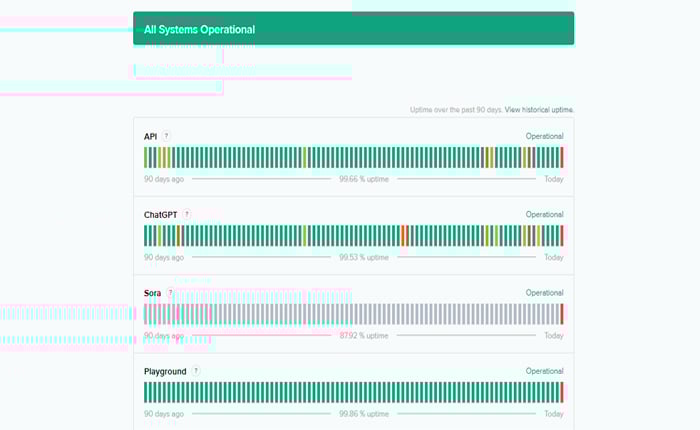Screen dimensions: 700x430
Task: Click the API help question mark icon
Action: click(167, 136)
